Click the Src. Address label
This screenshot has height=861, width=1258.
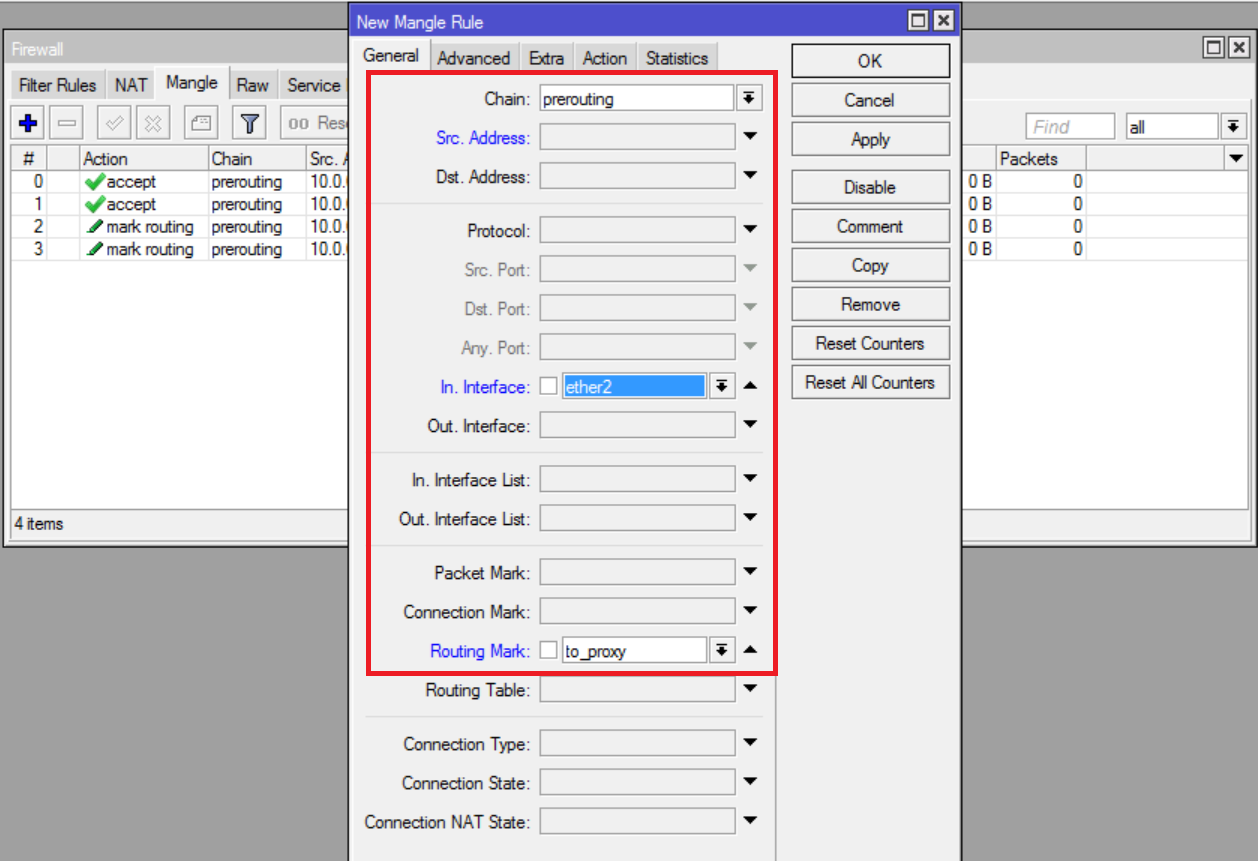[x=483, y=137]
